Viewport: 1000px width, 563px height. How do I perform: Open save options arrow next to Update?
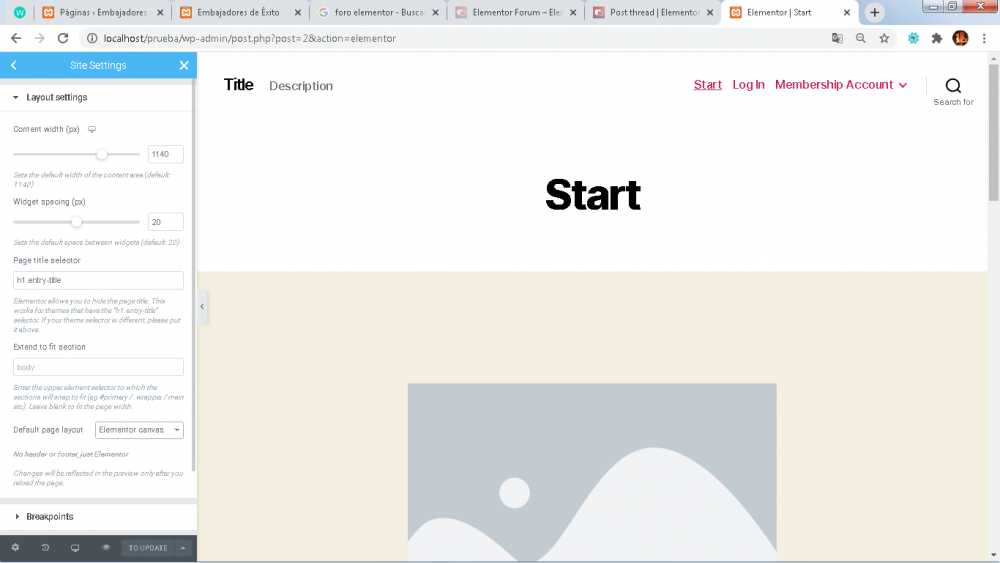[x=183, y=548]
